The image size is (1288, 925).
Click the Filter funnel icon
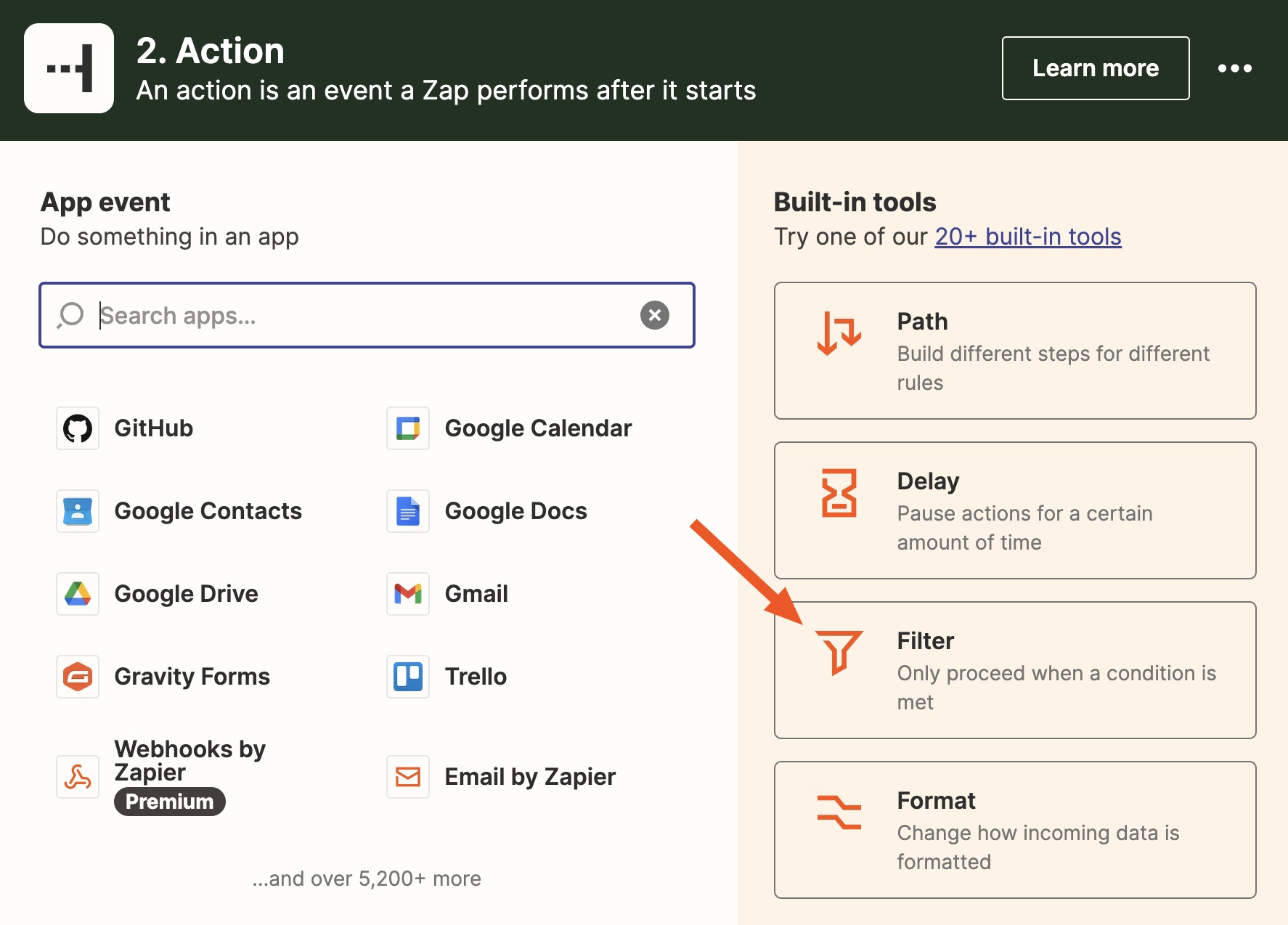839,653
